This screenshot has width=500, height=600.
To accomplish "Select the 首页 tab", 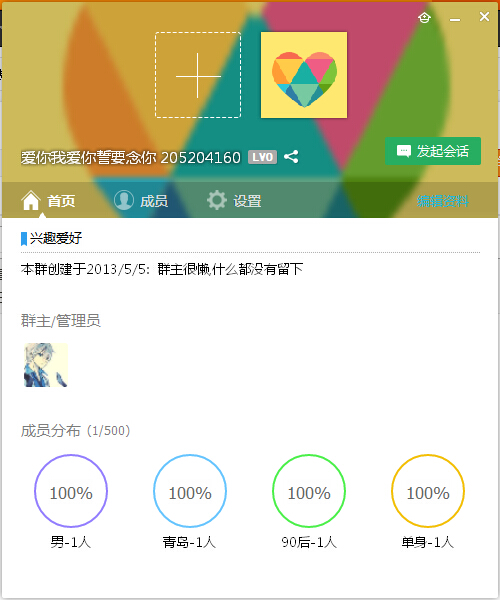I will tap(48, 200).
